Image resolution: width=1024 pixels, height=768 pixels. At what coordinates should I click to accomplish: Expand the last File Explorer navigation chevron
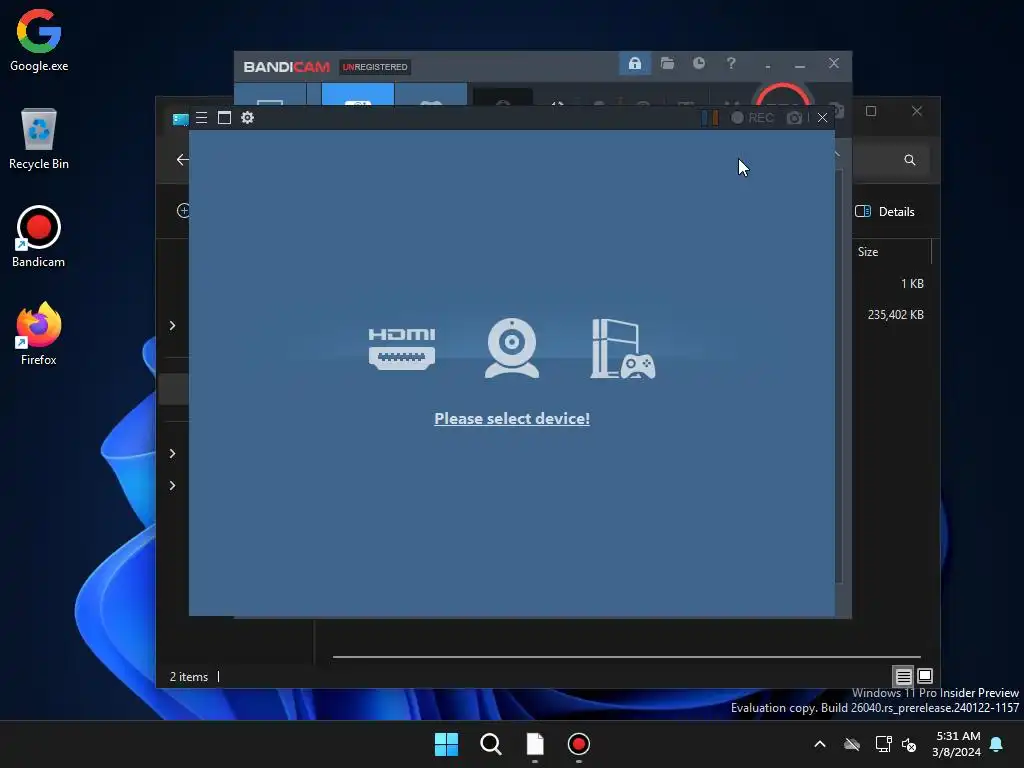[172, 485]
